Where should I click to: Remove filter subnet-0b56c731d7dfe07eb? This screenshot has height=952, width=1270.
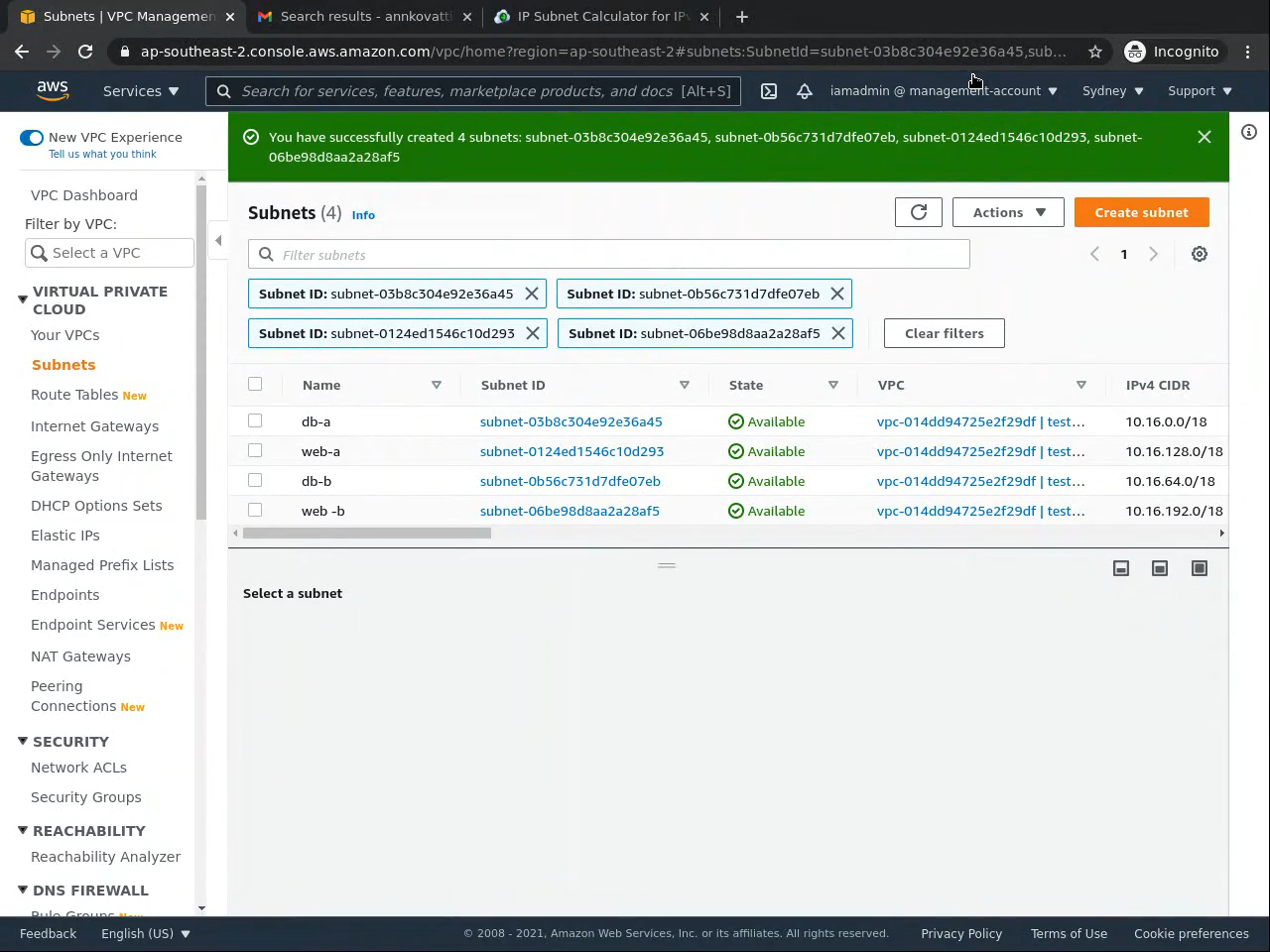[x=837, y=294]
